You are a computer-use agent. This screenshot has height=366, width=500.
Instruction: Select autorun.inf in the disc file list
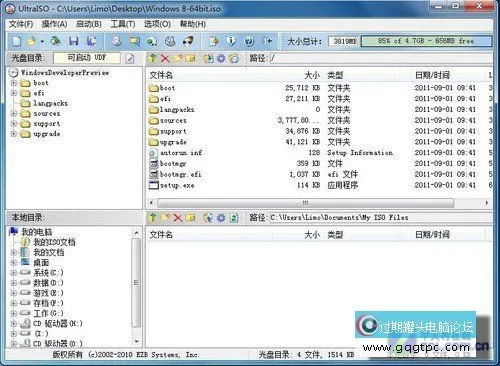pyautogui.click(x=181, y=153)
